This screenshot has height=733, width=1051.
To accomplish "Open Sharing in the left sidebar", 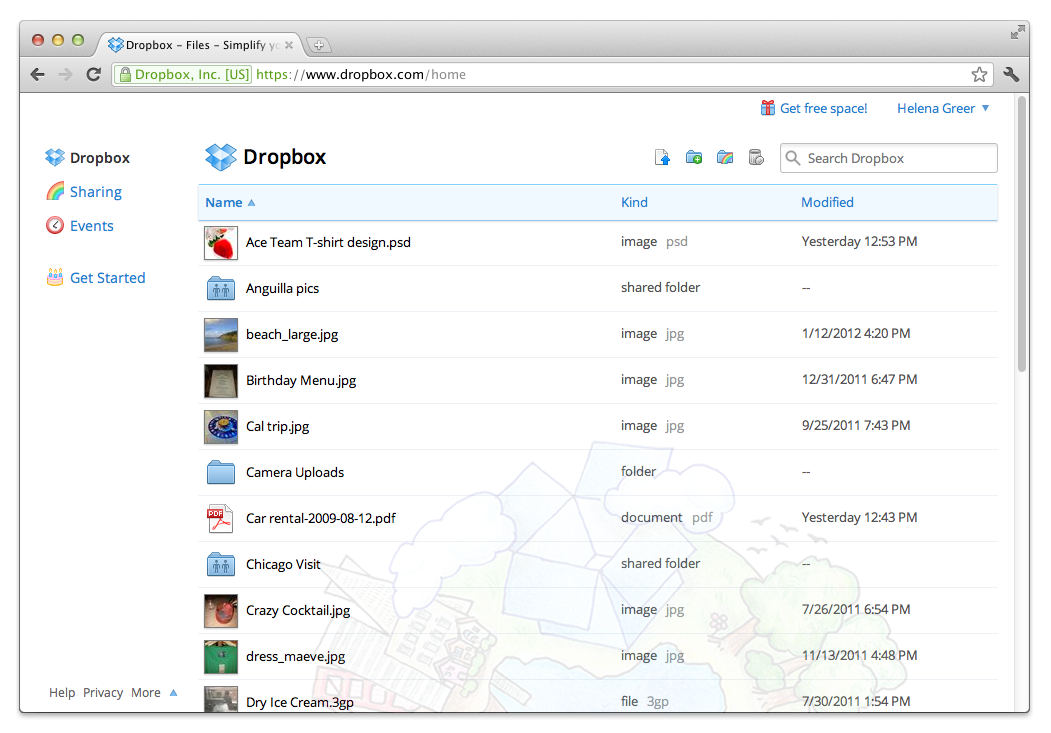I will pyautogui.click(x=95, y=192).
